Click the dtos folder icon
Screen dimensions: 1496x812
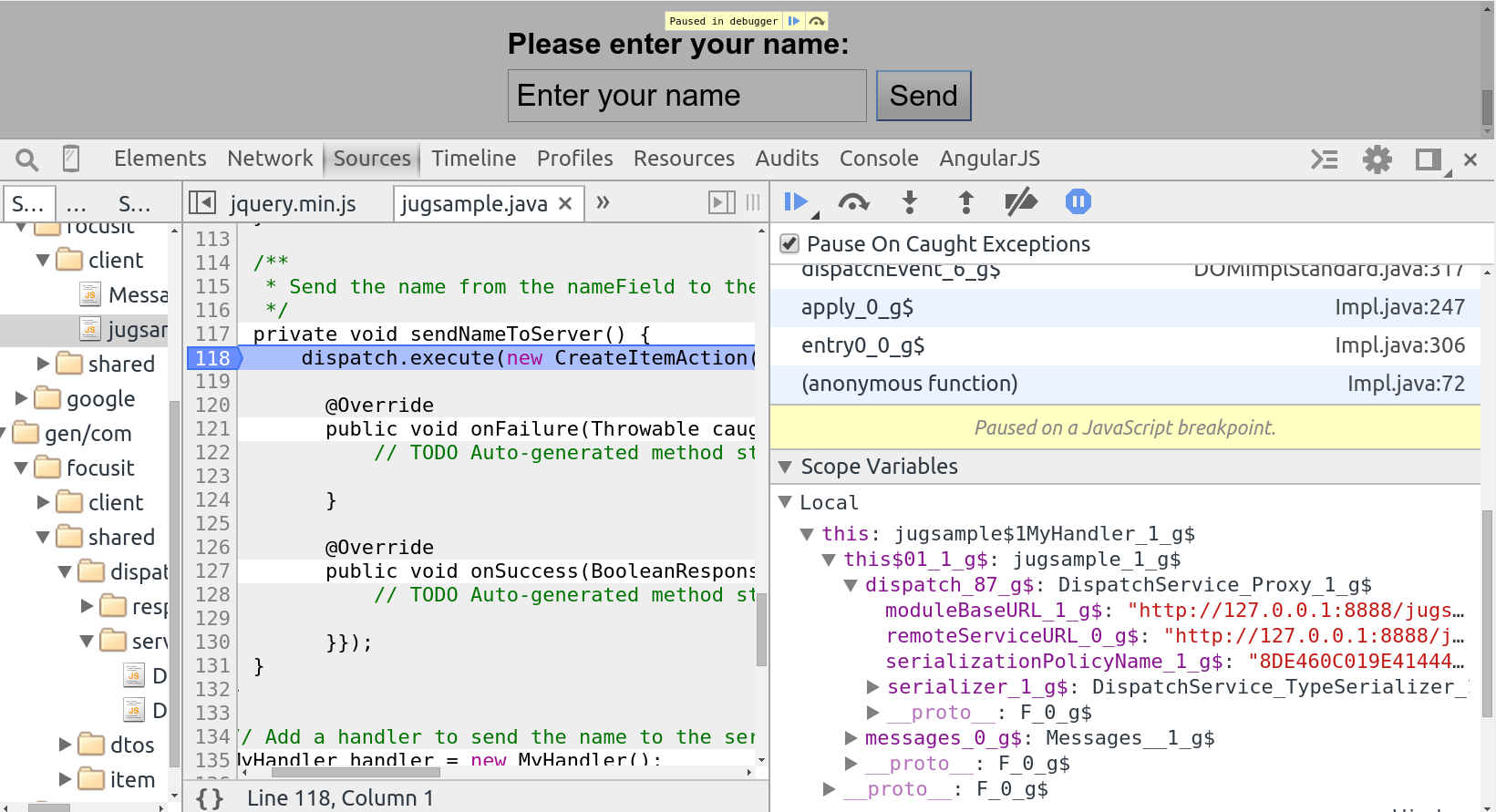point(91,745)
